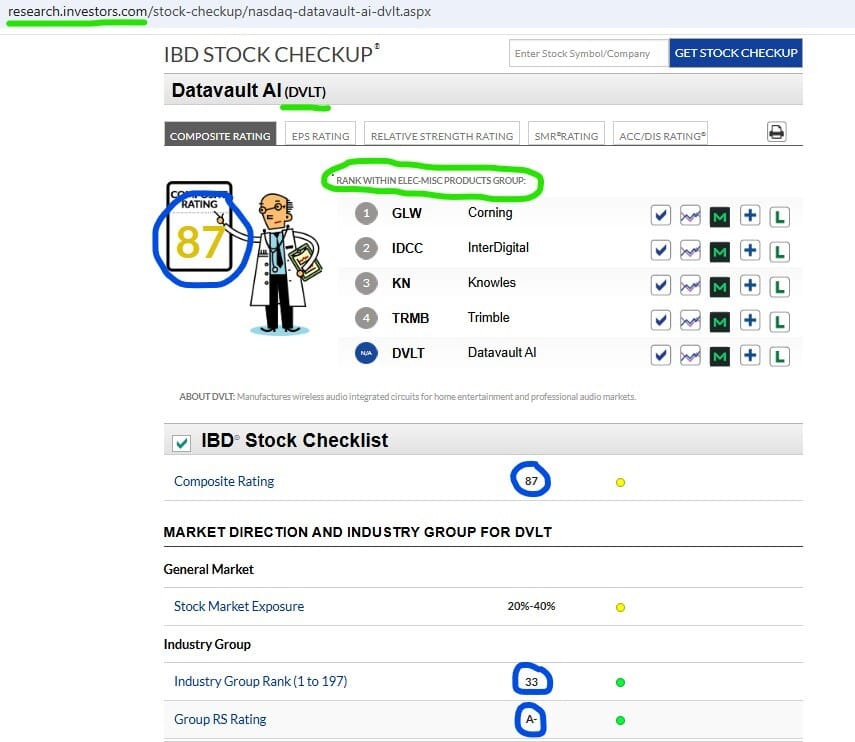Image resolution: width=855 pixels, height=742 pixels.
Task: Focus the stock symbol search field
Action: tap(589, 53)
